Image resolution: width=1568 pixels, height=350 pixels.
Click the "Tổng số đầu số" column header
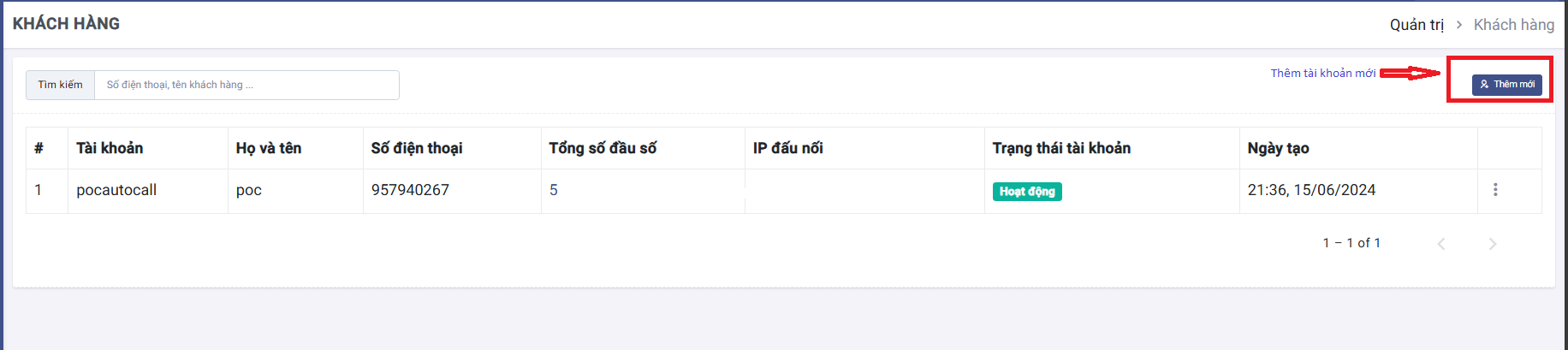[x=603, y=148]
